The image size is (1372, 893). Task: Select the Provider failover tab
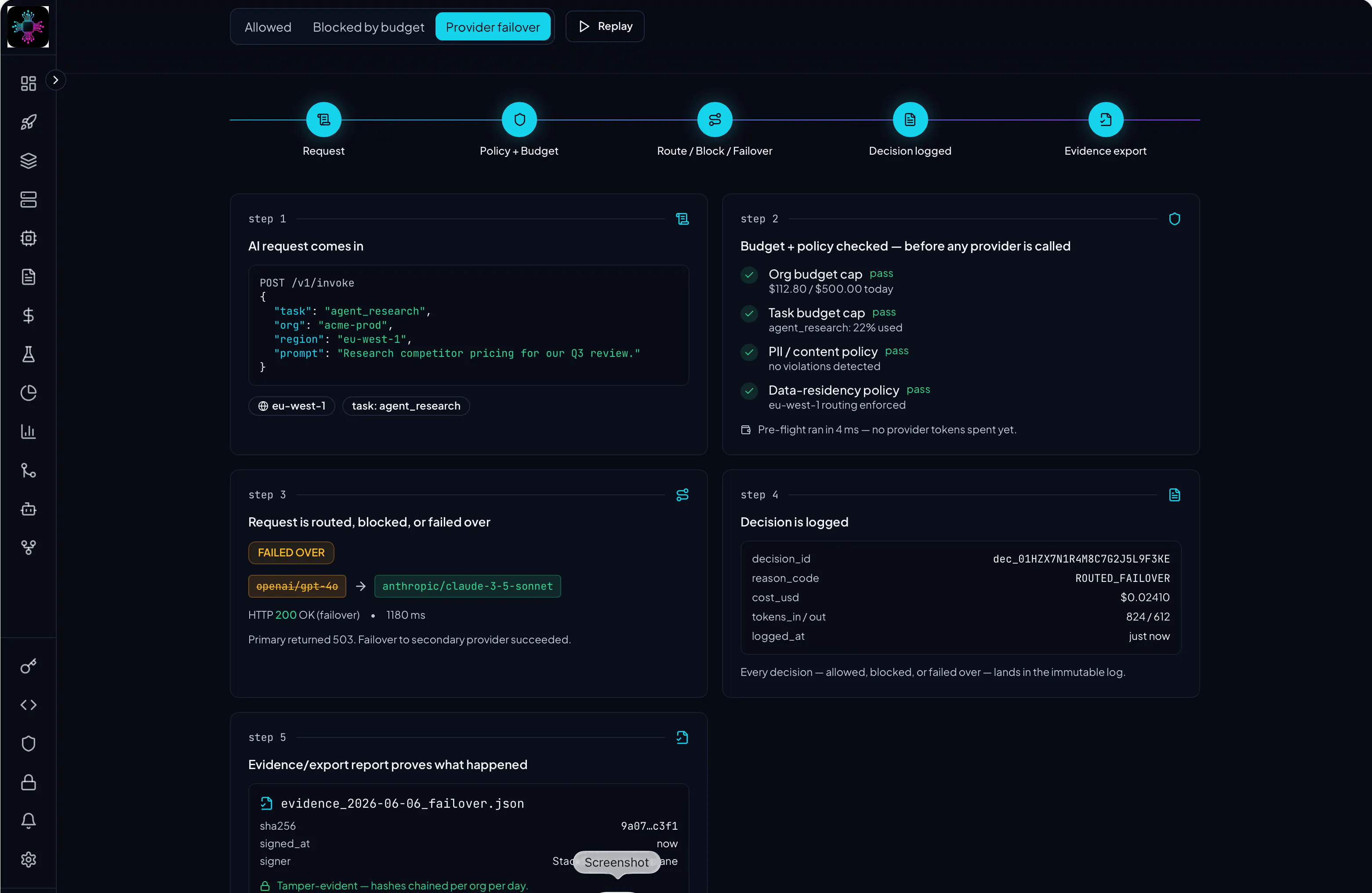[493, 27]
